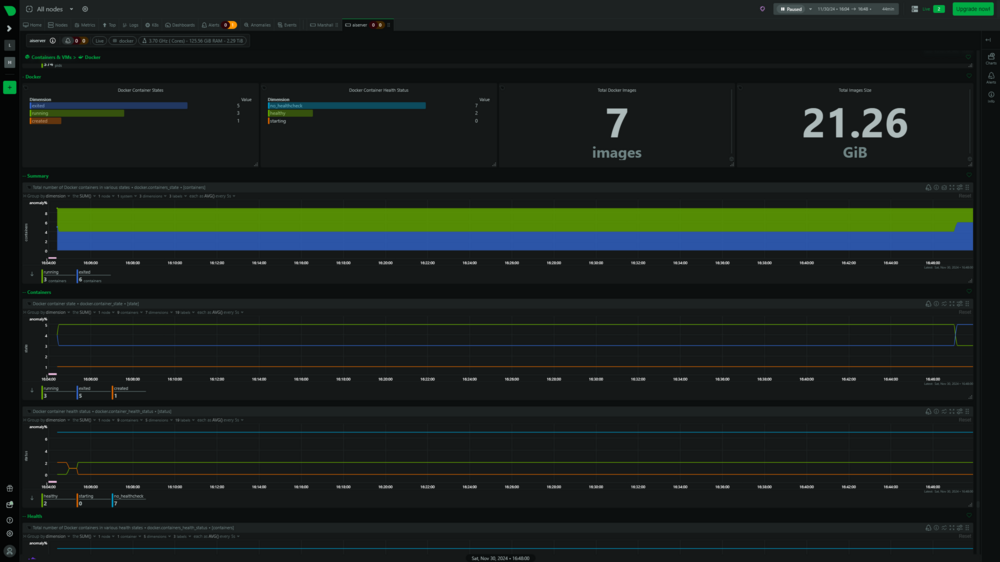The width and height of the screenshot is (1000, 562).
Task: Click the heart favorite icon on Docker section
Action: tap(969, 77)
